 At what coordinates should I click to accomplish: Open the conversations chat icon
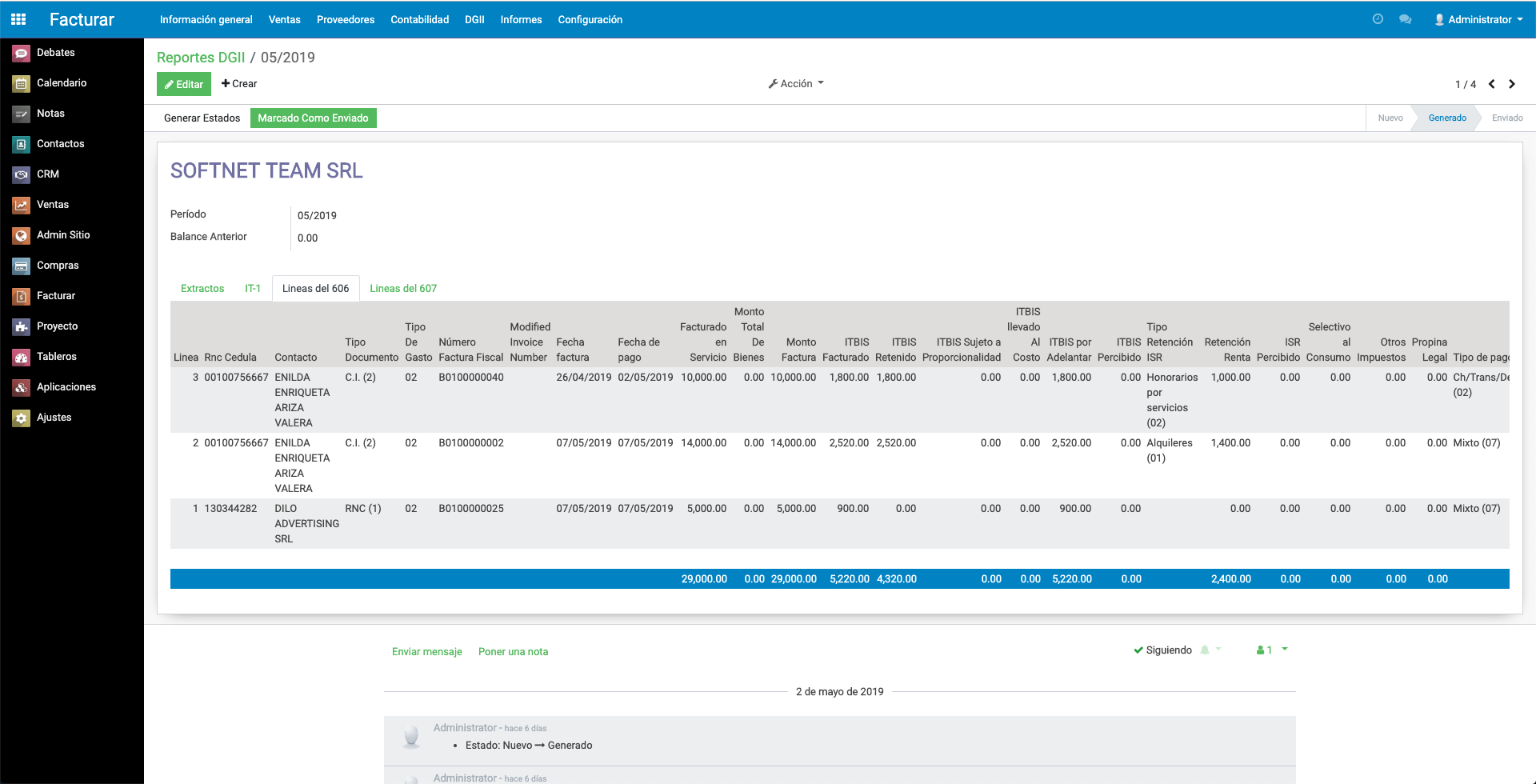[1405, 19]
